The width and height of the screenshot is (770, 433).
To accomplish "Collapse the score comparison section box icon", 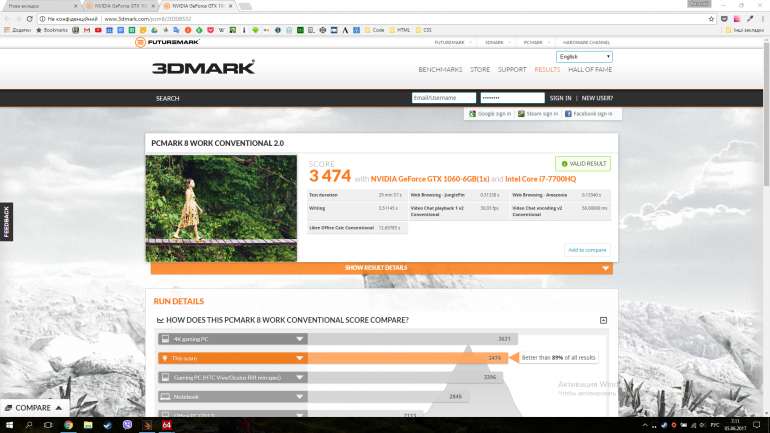I will point(604,320).
